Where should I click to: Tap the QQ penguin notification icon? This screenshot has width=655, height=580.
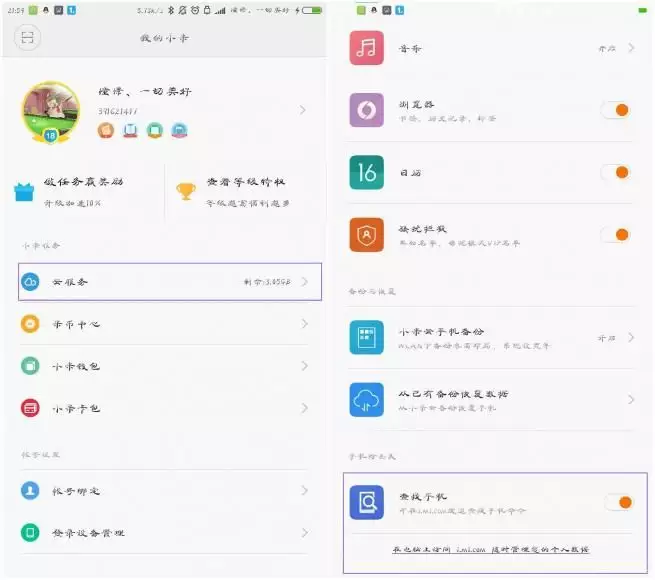[46, 10]
